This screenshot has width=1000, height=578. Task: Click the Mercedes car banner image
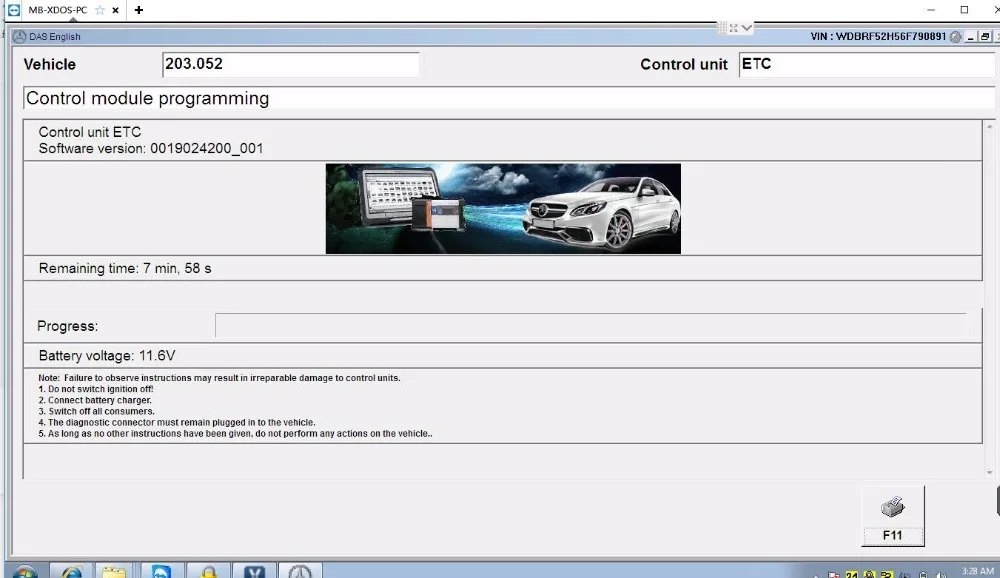point(503,208)
